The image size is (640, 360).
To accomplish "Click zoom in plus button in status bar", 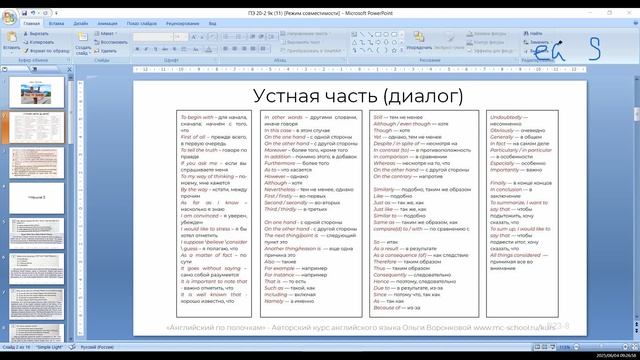I will [625, 347].
